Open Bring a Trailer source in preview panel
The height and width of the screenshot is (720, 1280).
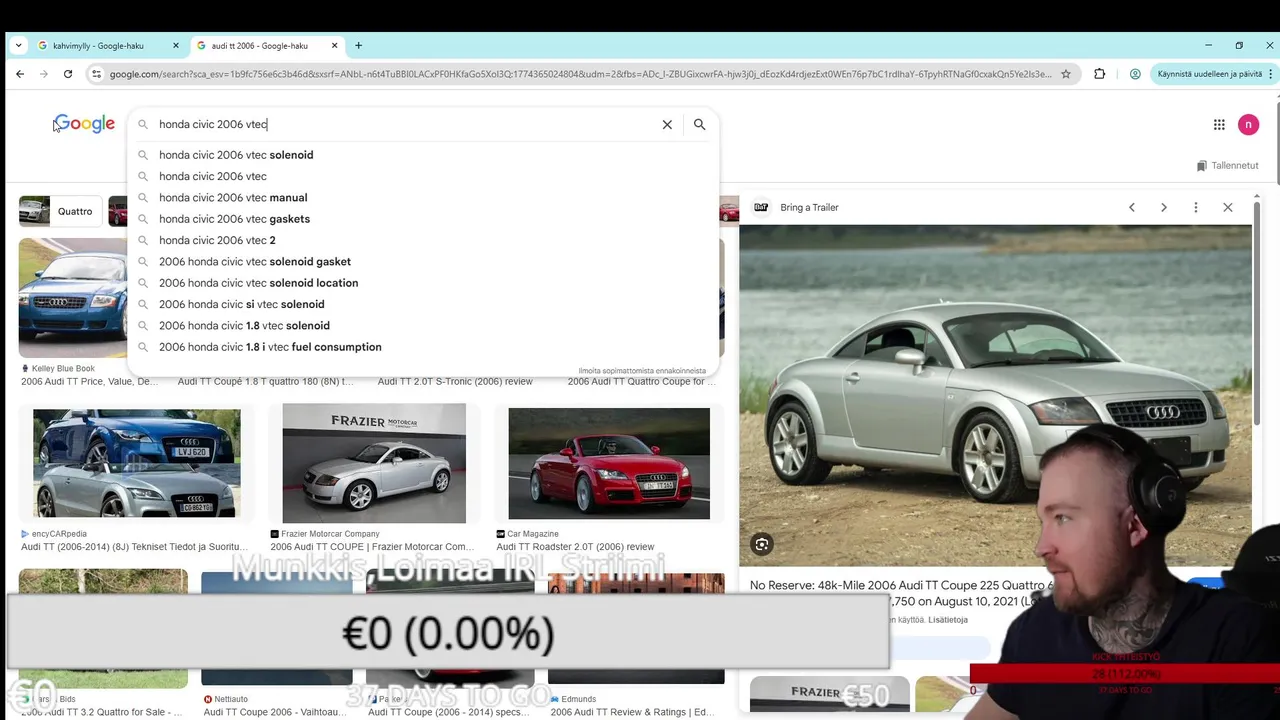[x=797, y=207]
